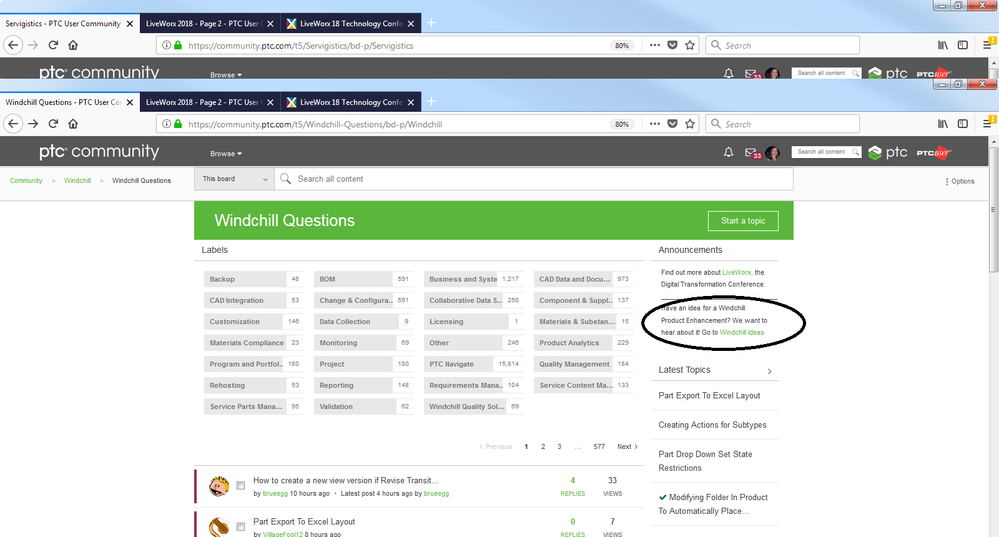Viewport: 999px width, 537px height.
Task: Click Windchill window URL address bar
Action: tap(395, 124)
